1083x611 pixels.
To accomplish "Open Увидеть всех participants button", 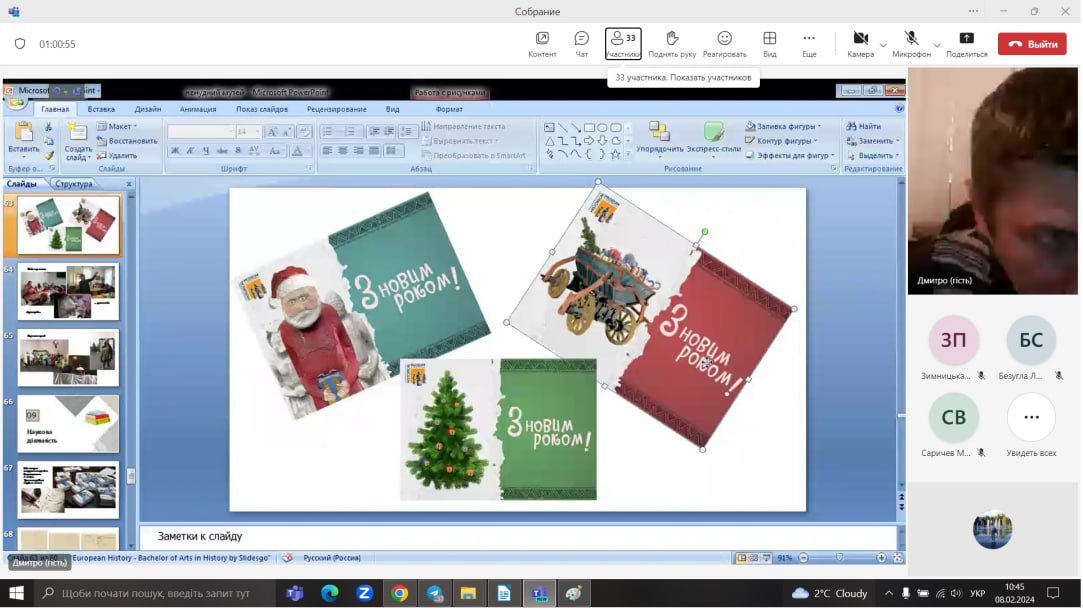I will 1031,417.
